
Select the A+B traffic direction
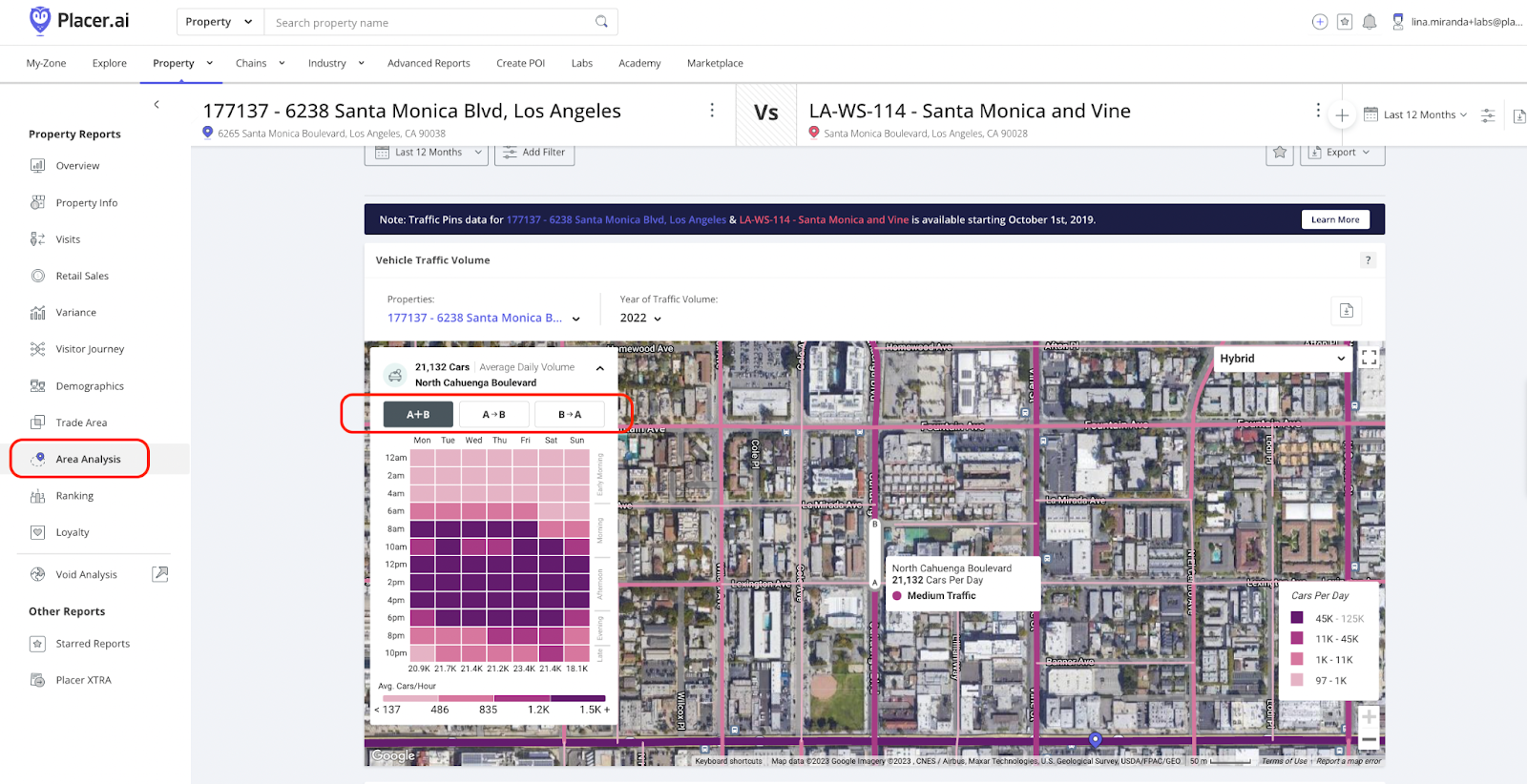(418, 415)
